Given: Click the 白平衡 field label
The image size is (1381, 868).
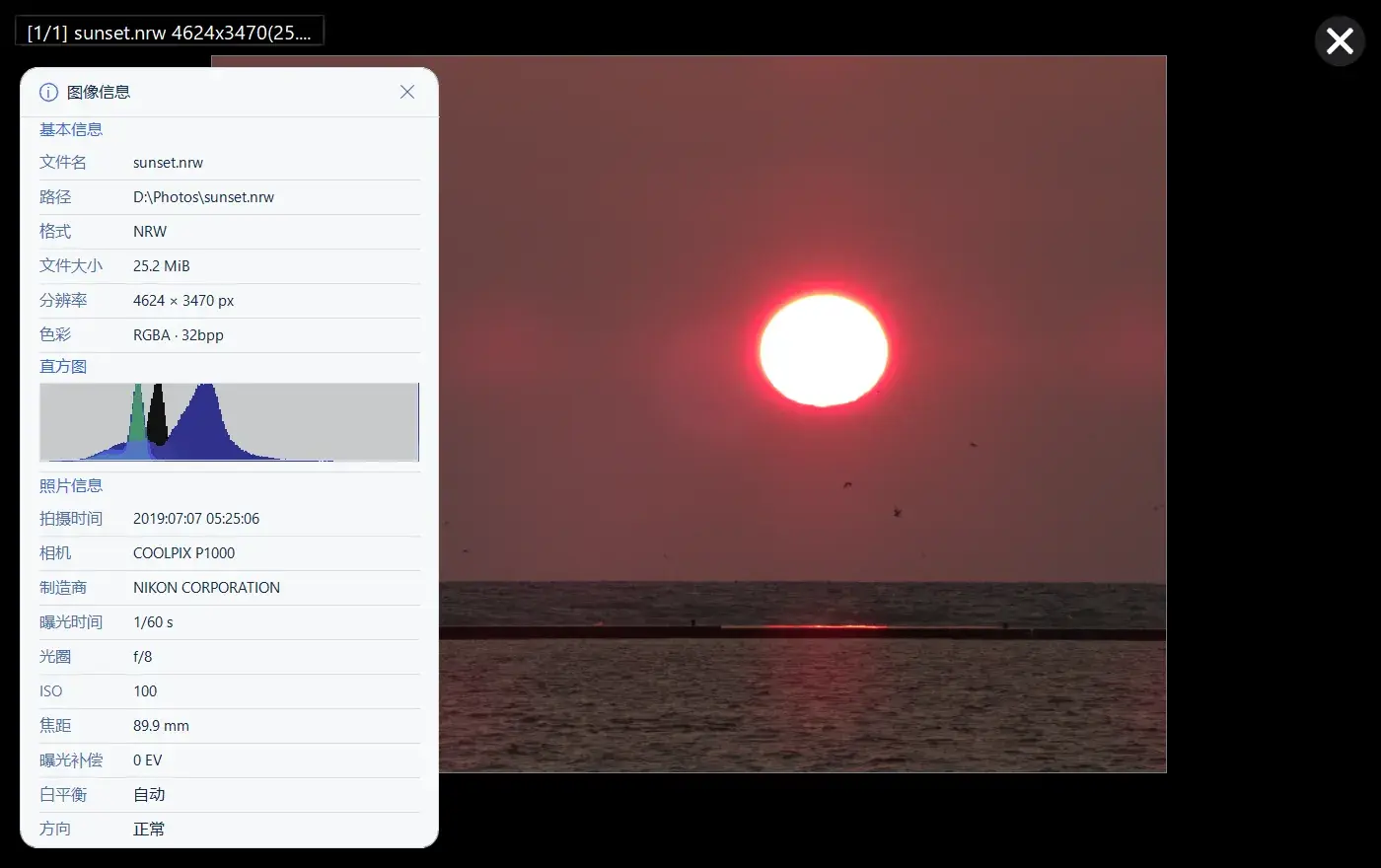Looking at the screenshot, I should [63, 795].
